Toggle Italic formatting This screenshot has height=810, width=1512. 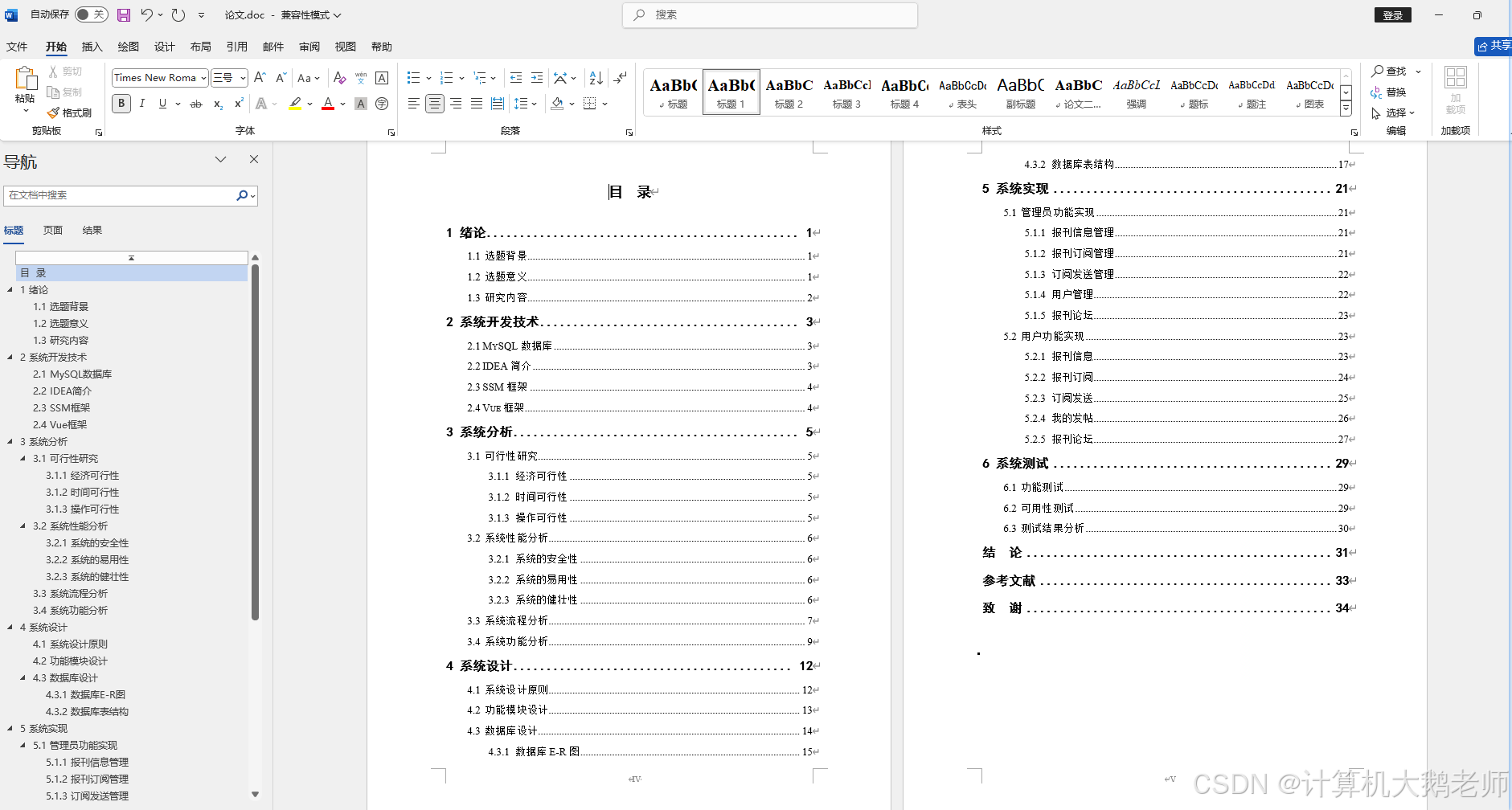point(142,104)
